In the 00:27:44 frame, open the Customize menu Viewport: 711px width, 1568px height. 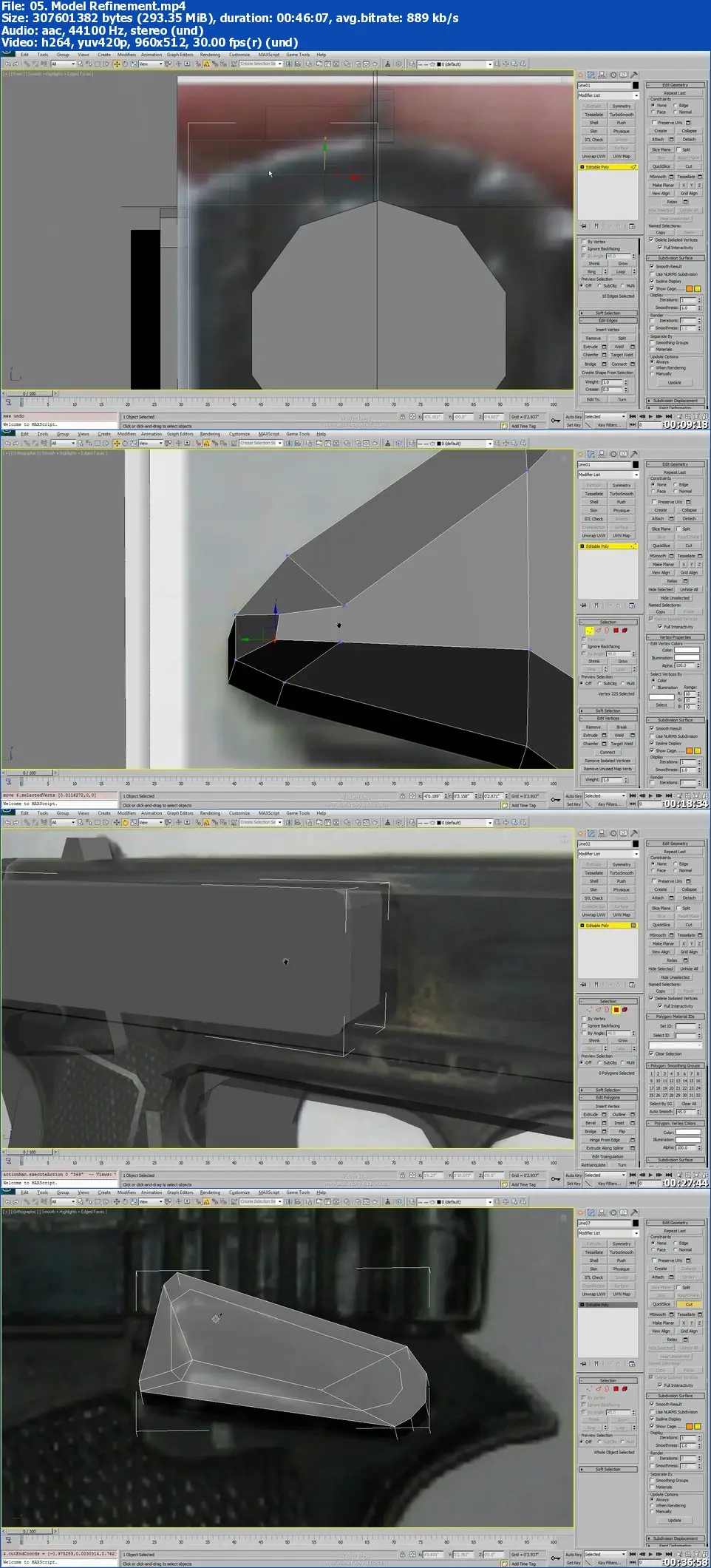pos(239,813)
